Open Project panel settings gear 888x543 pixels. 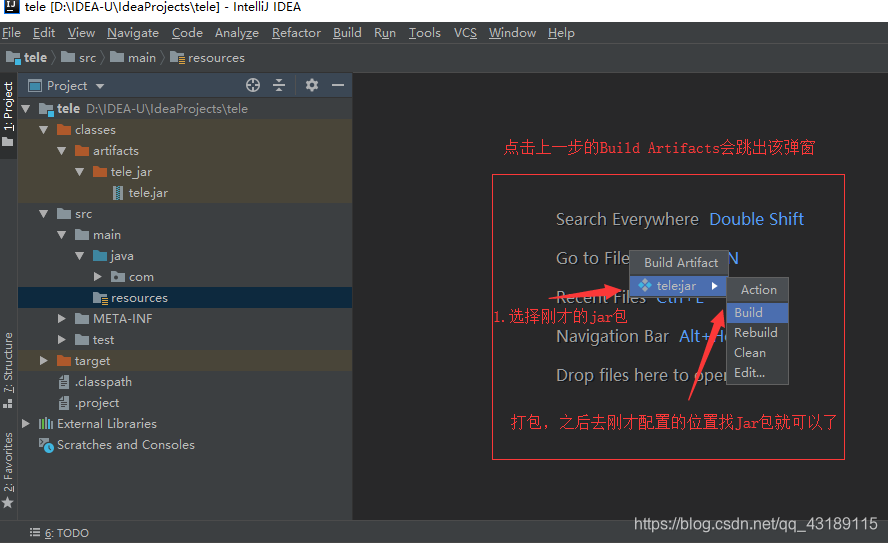click(x=311, y=85)
